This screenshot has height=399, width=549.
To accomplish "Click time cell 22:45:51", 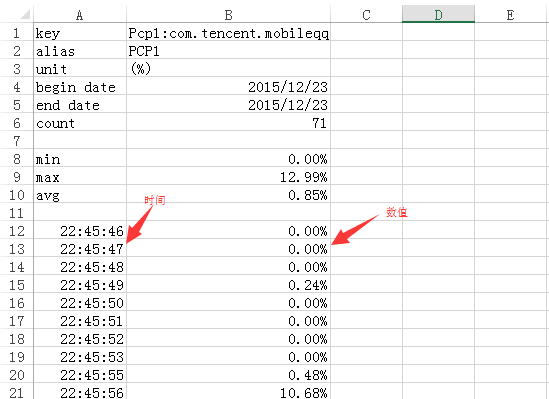I will pyautogui.click(x=80, y=321).
